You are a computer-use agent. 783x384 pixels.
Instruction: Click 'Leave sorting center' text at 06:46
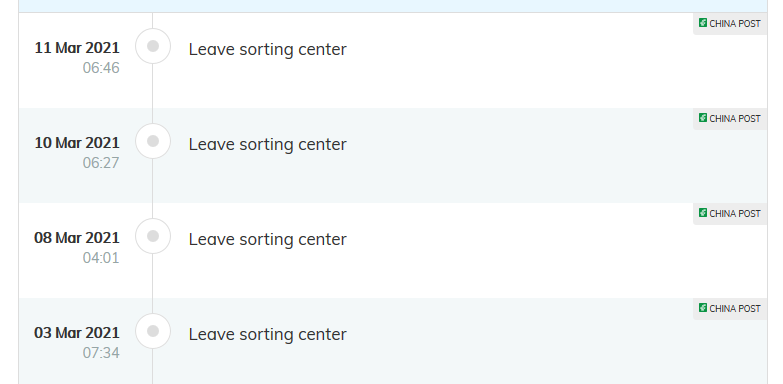click(x=267, y=49)
